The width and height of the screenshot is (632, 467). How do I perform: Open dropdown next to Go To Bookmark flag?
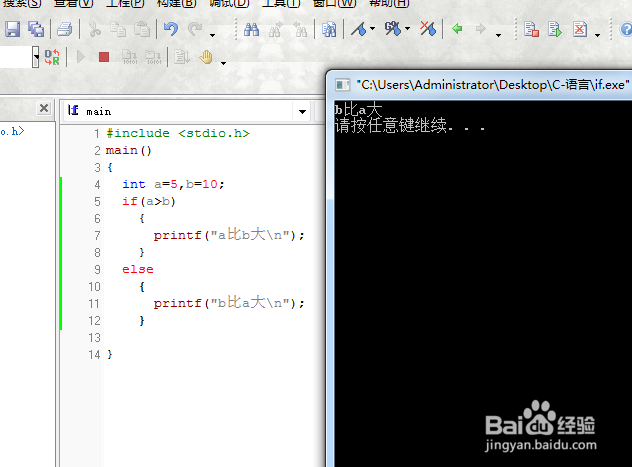[407, 29]
